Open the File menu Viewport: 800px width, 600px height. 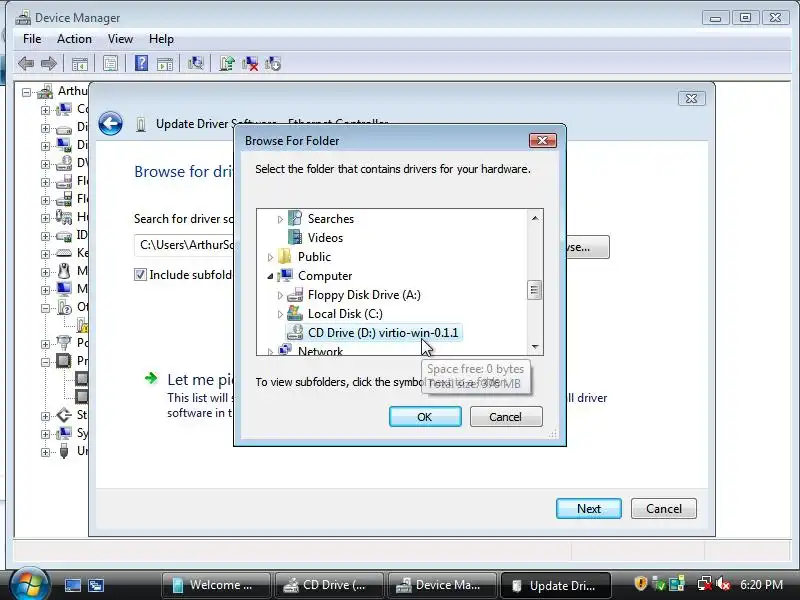(x=32, y=39)
